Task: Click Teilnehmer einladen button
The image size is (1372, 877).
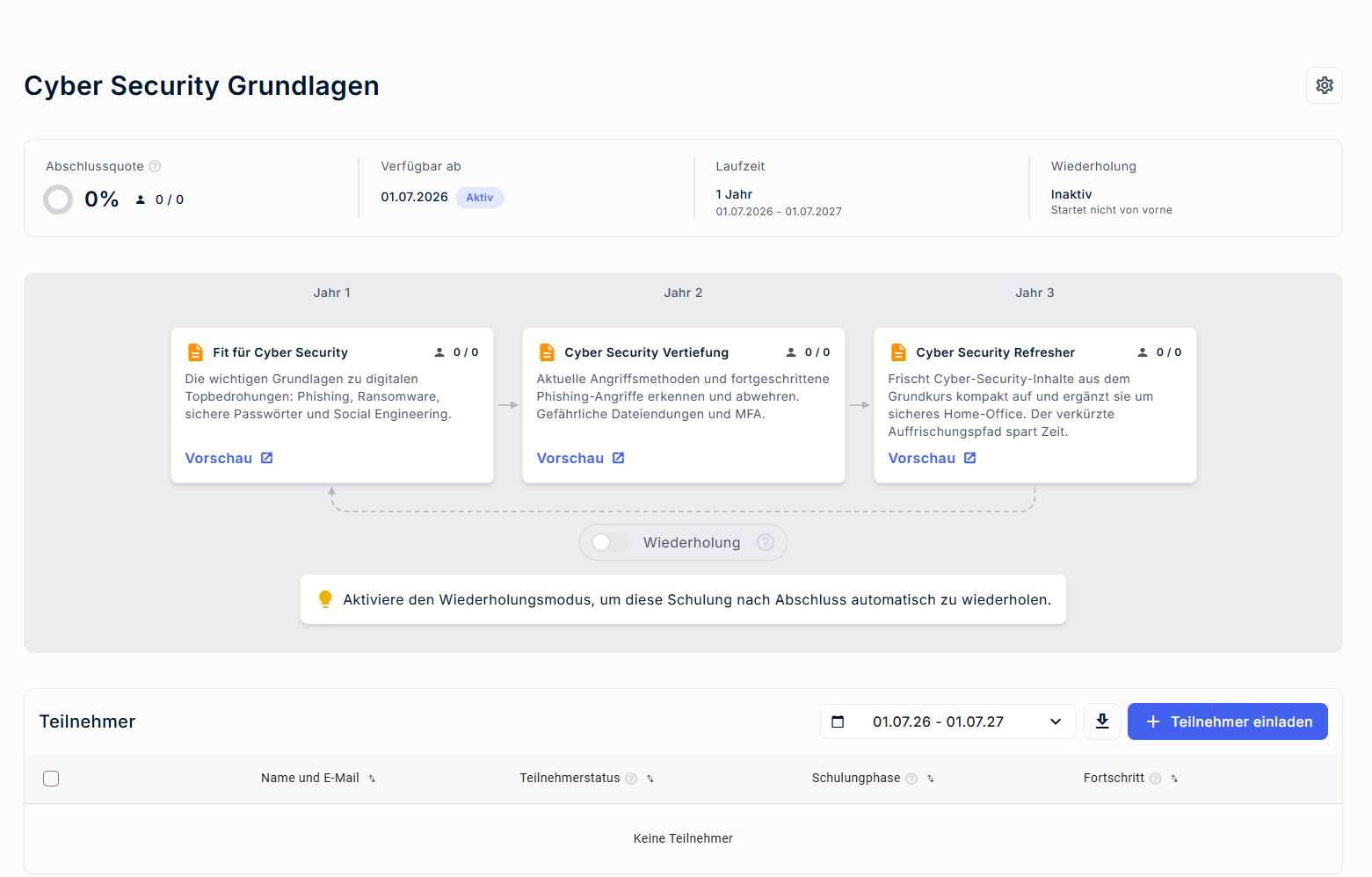Action: pos(1227,721)
